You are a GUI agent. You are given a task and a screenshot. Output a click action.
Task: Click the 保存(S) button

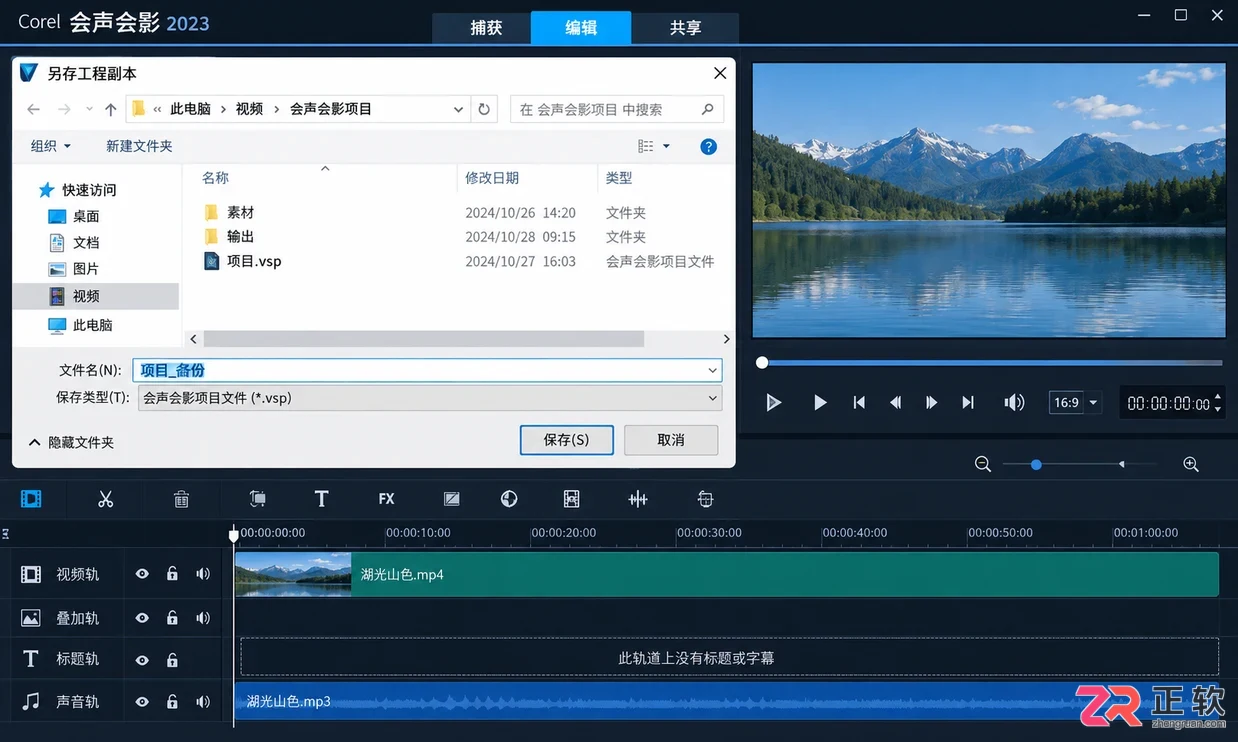[x=566, y=440]
